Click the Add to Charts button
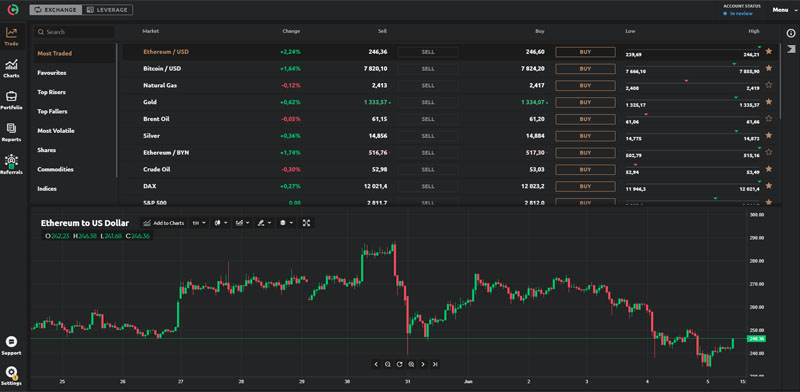Image resolution: width=800 pixels, height=392 pixels. [163, 223]
